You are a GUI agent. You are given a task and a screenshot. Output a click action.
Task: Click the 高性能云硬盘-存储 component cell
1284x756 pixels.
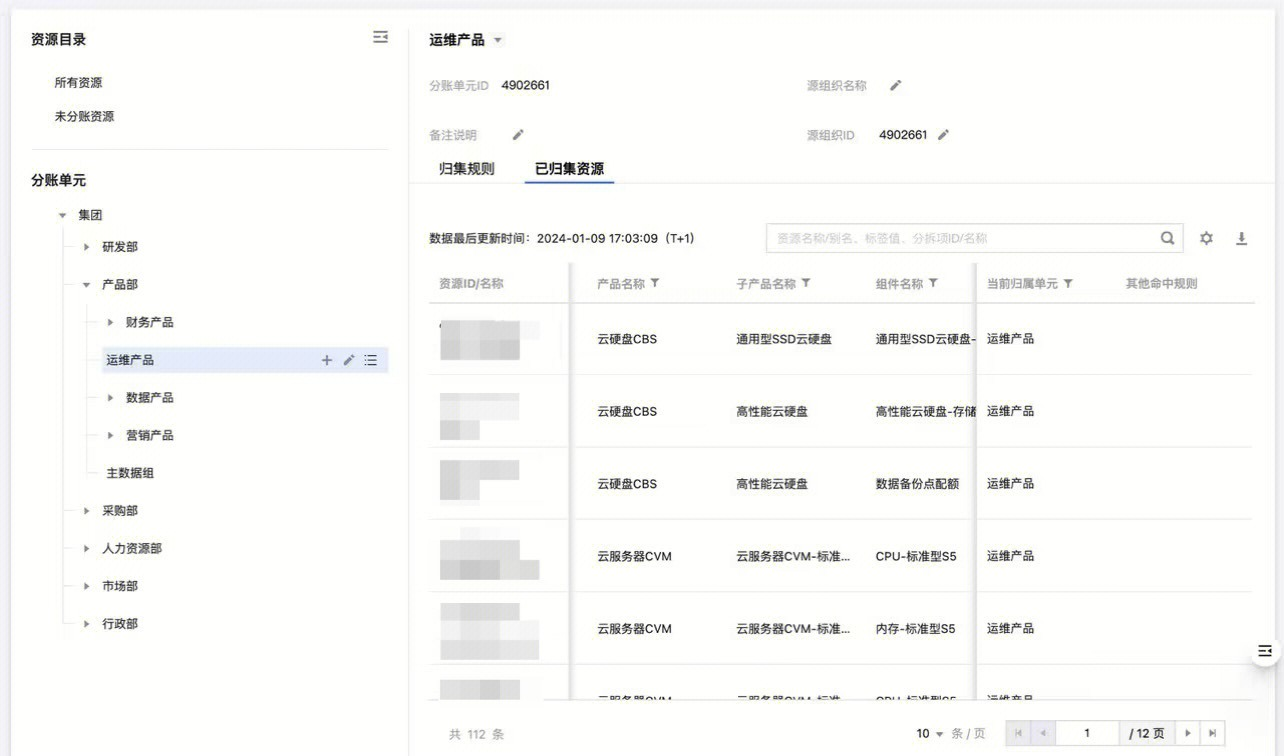click(925, 412)
